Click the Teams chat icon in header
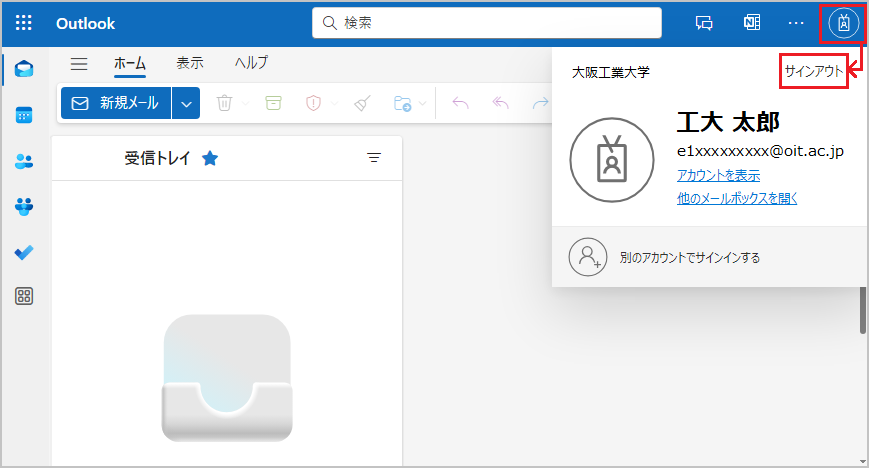Screen dimensions: 869x468 pyautogui.click(x=704, y=23)
